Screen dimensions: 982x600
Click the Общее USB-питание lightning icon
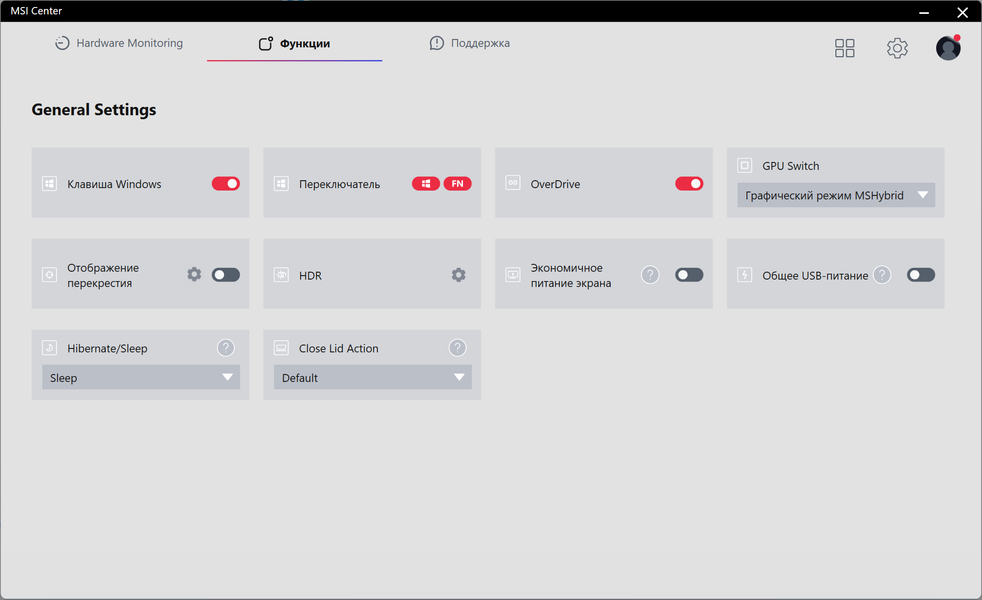[x=745, y=275]
